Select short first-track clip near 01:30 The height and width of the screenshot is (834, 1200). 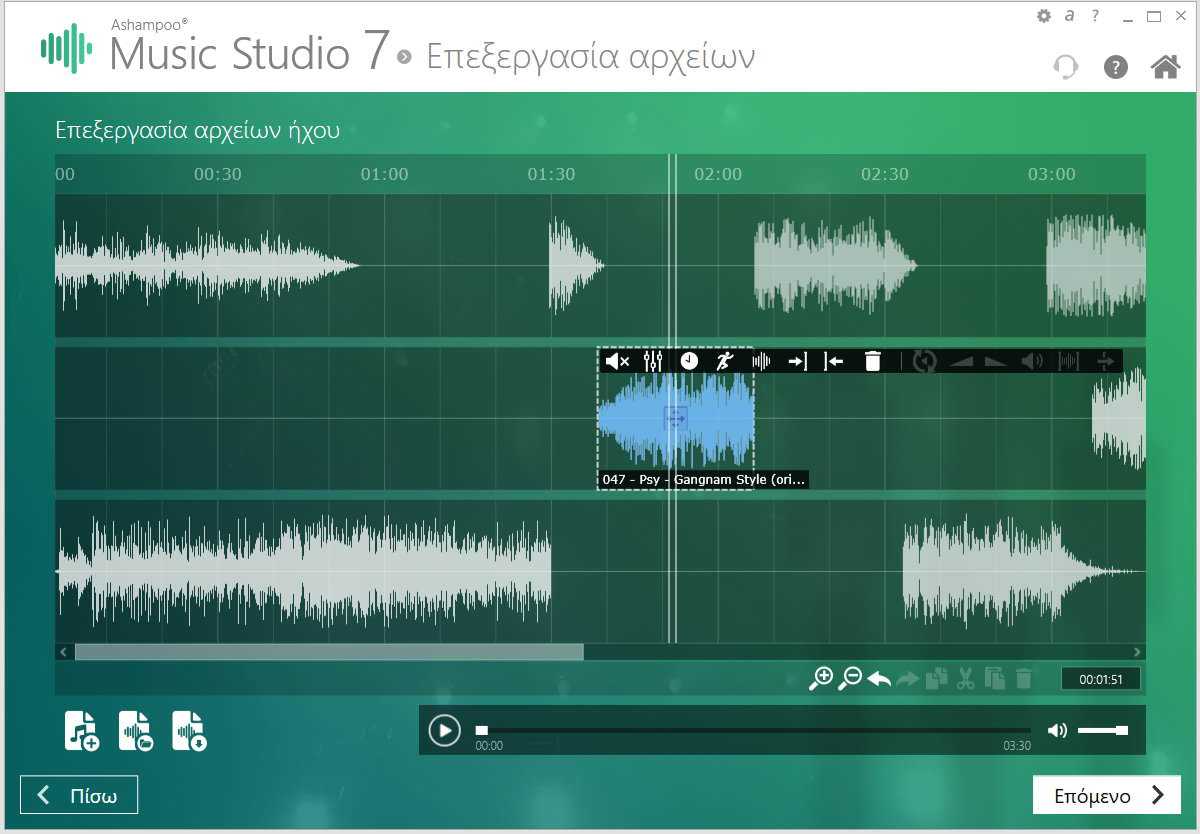(x=576, y=266)
